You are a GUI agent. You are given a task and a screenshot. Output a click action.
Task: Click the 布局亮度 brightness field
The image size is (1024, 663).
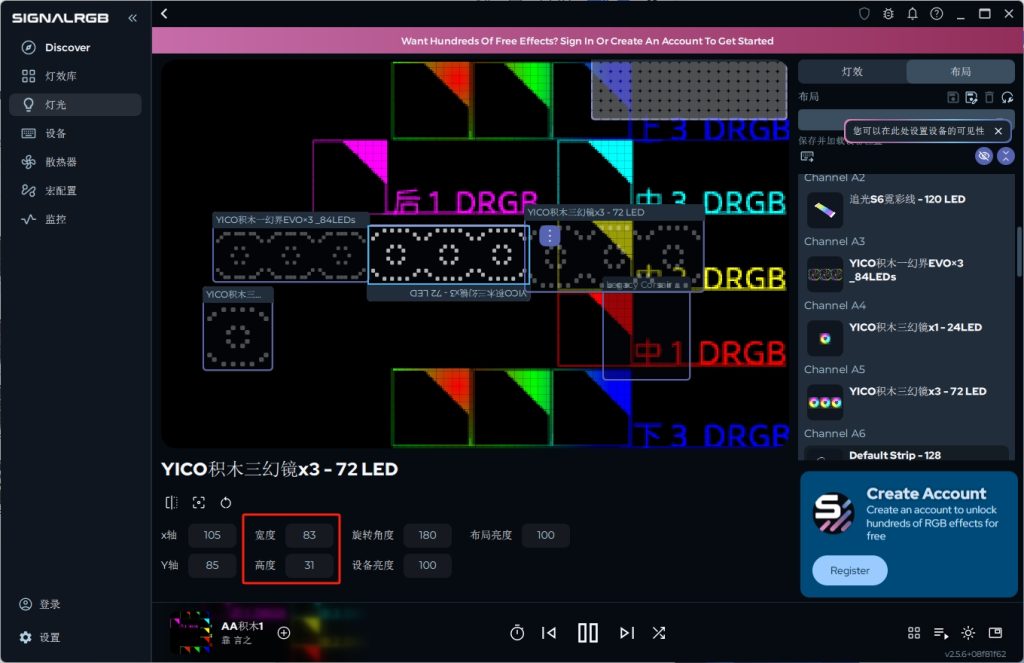click(x=545, y=535)
